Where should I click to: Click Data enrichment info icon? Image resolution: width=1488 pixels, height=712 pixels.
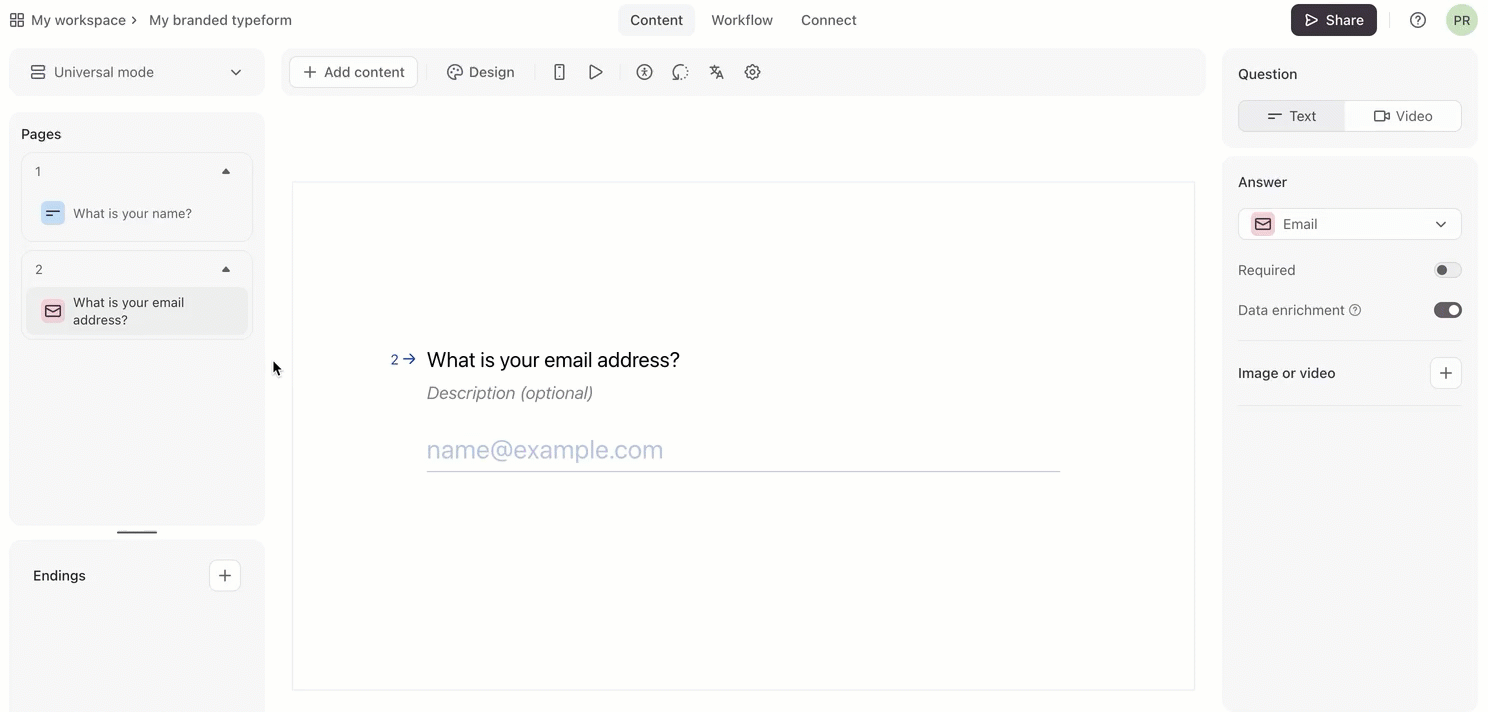(x=1355, y=310)
